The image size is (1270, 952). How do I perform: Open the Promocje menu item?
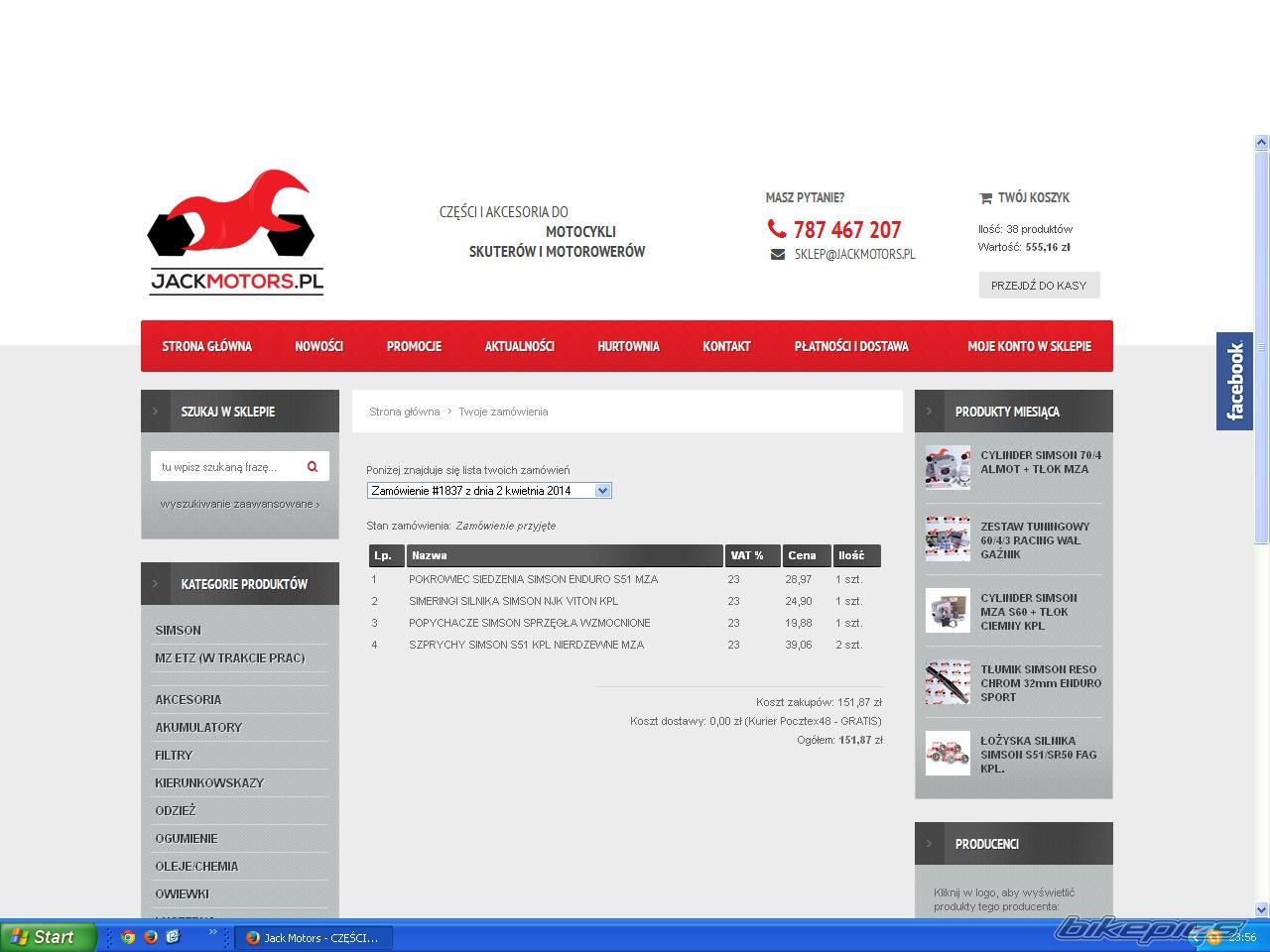[x=414, y=346]
